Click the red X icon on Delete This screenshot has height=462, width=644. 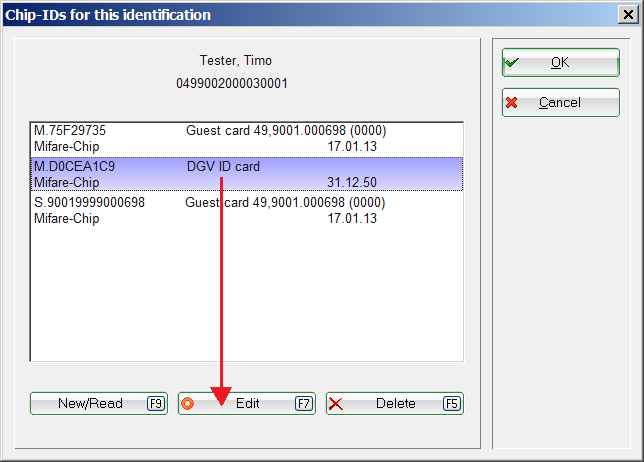point(336,404)
